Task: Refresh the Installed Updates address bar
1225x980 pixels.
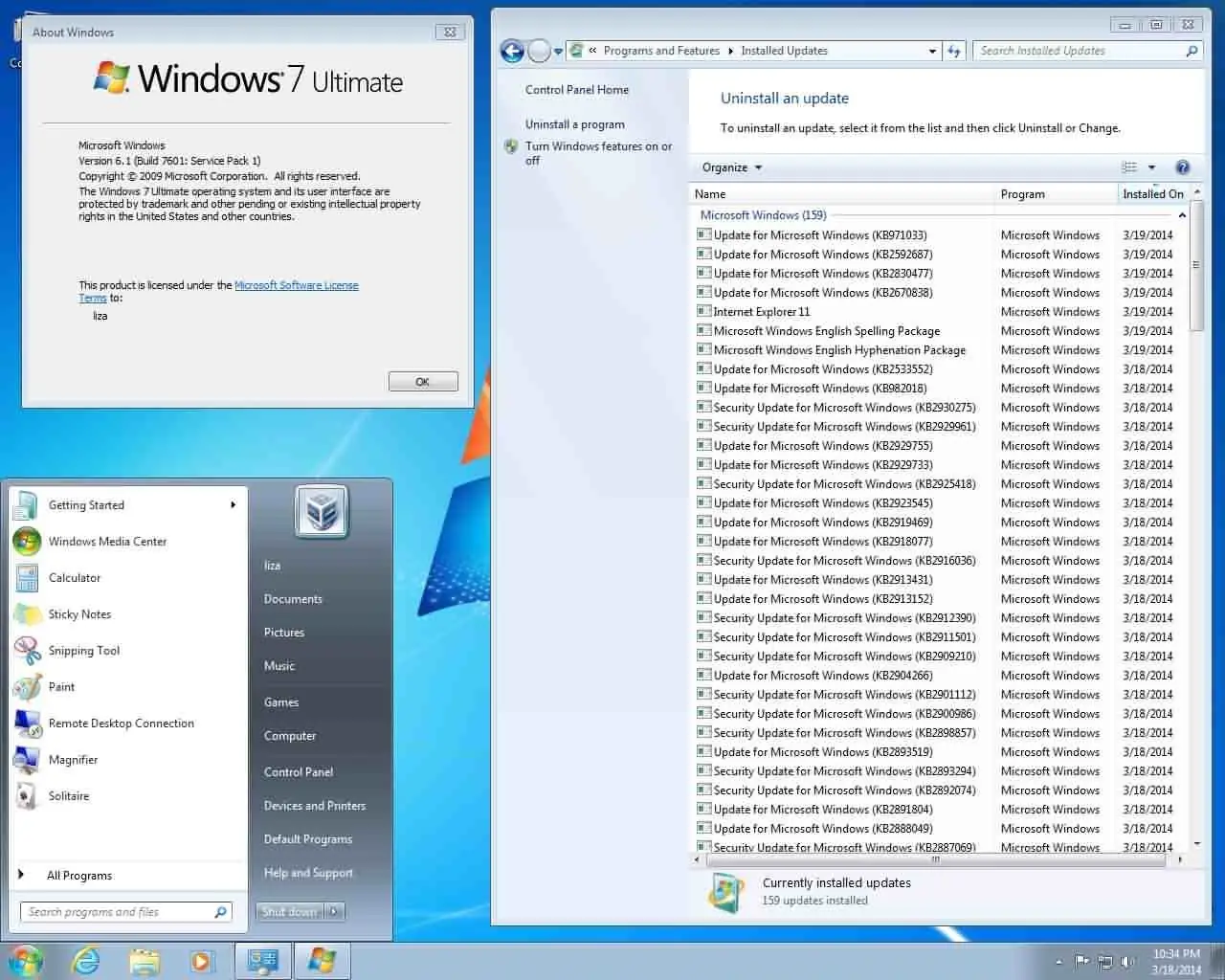Action: (954, 51)
